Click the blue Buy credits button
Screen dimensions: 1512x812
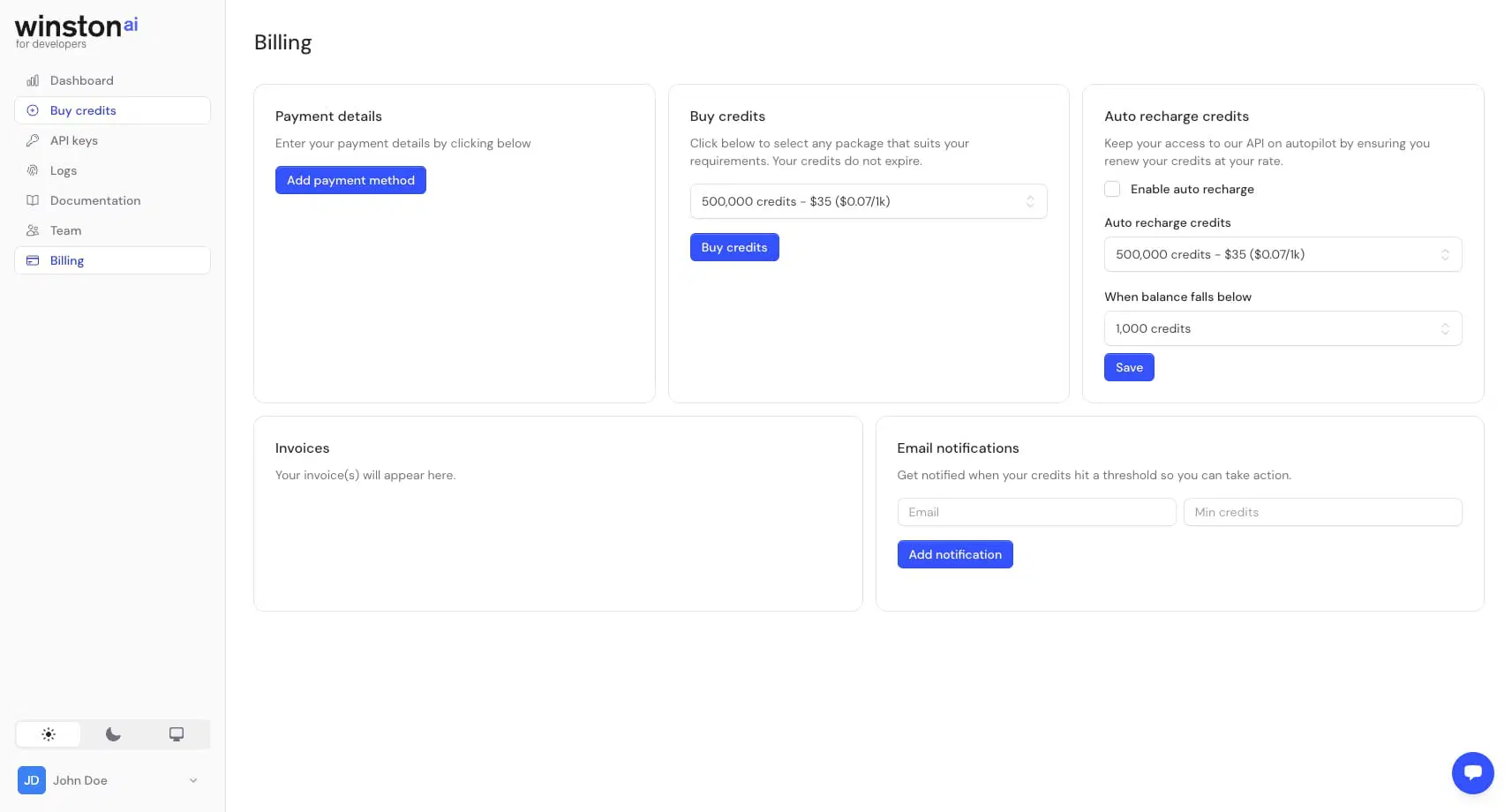734,247
